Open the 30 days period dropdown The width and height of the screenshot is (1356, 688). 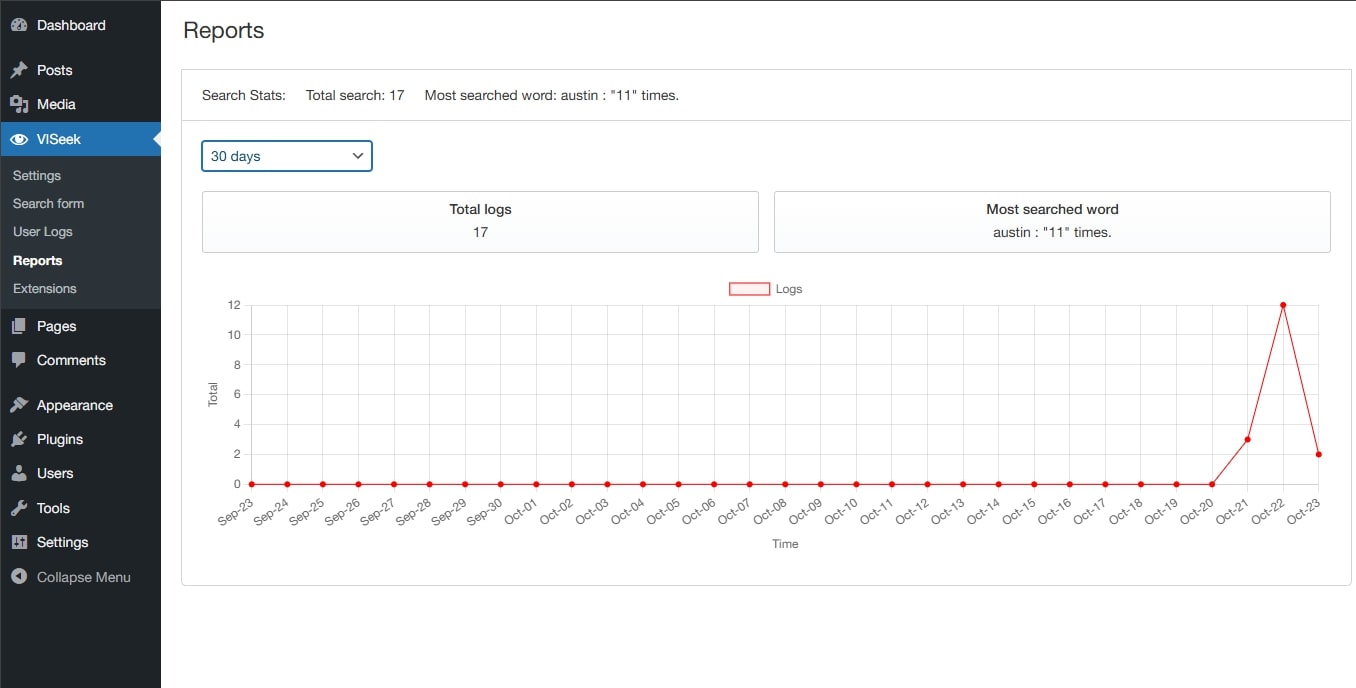click(x=287, y=156)
